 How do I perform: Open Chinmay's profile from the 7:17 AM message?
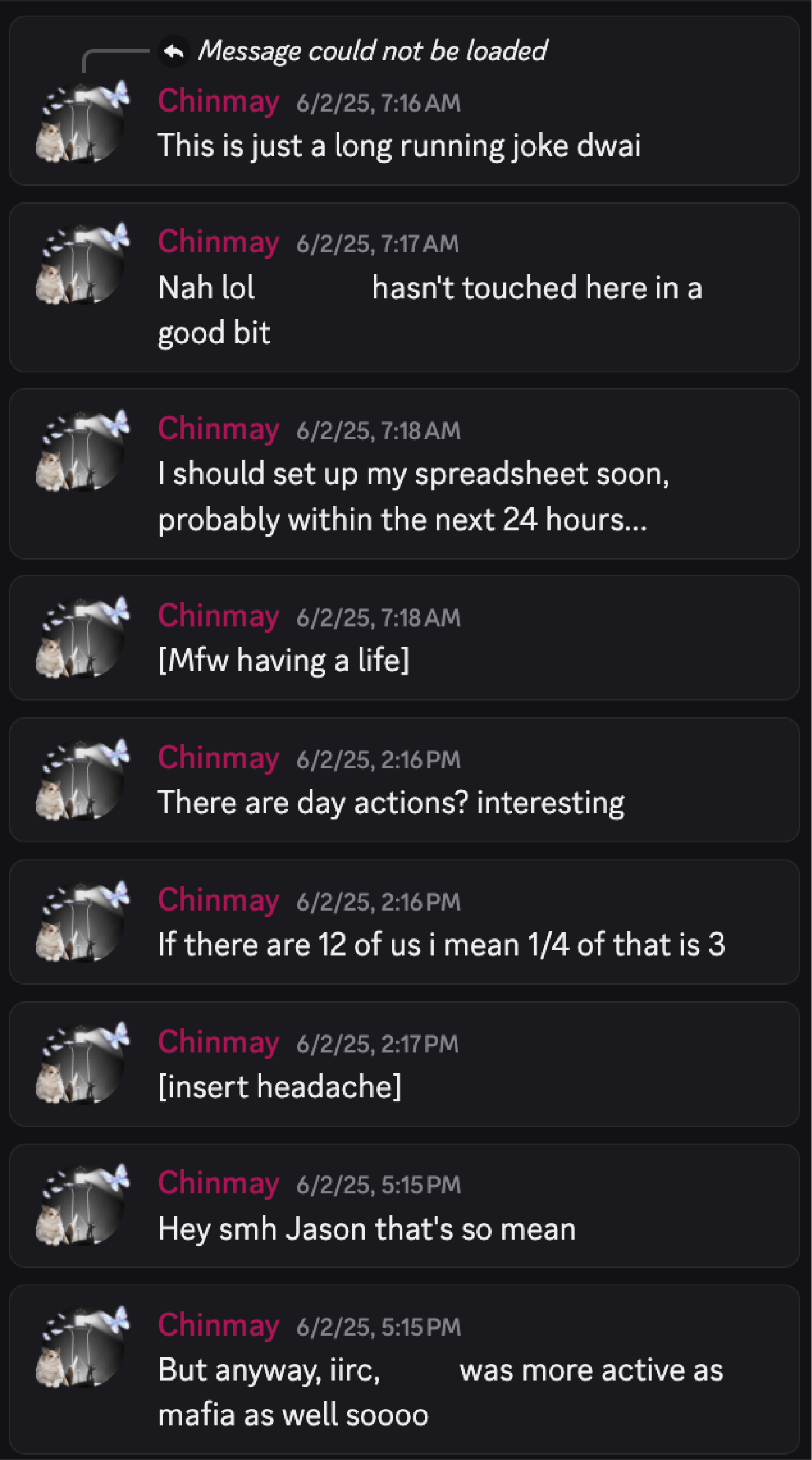(218, 243)
